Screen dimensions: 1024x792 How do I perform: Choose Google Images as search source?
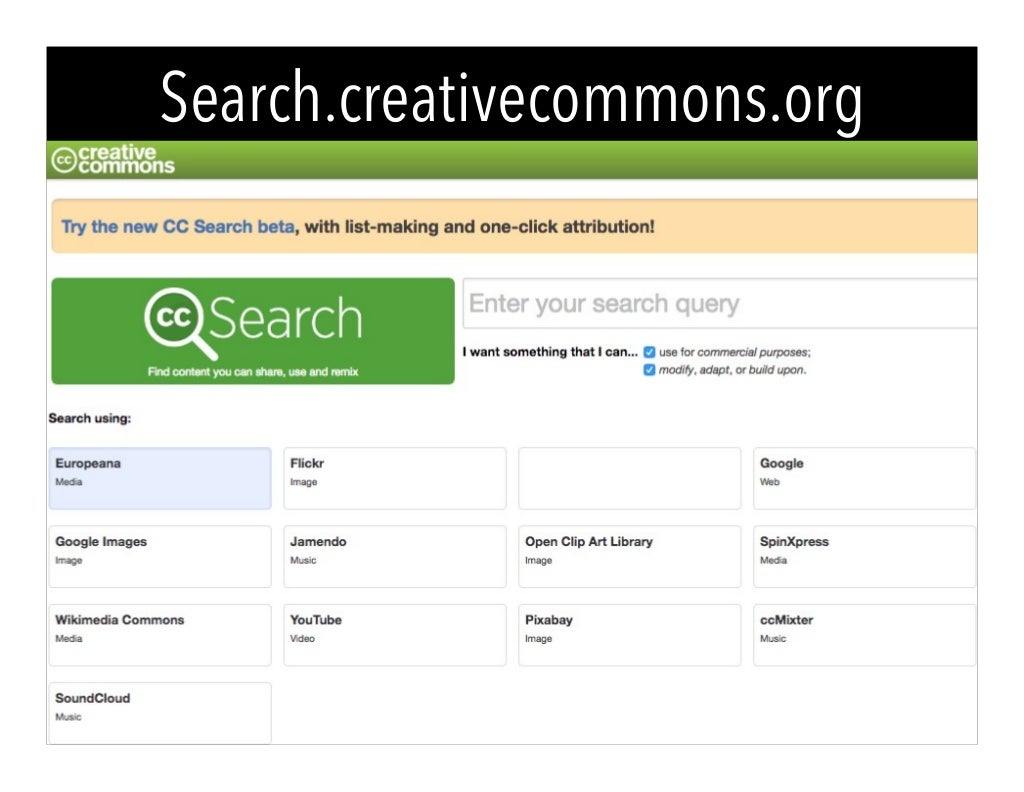160,556
